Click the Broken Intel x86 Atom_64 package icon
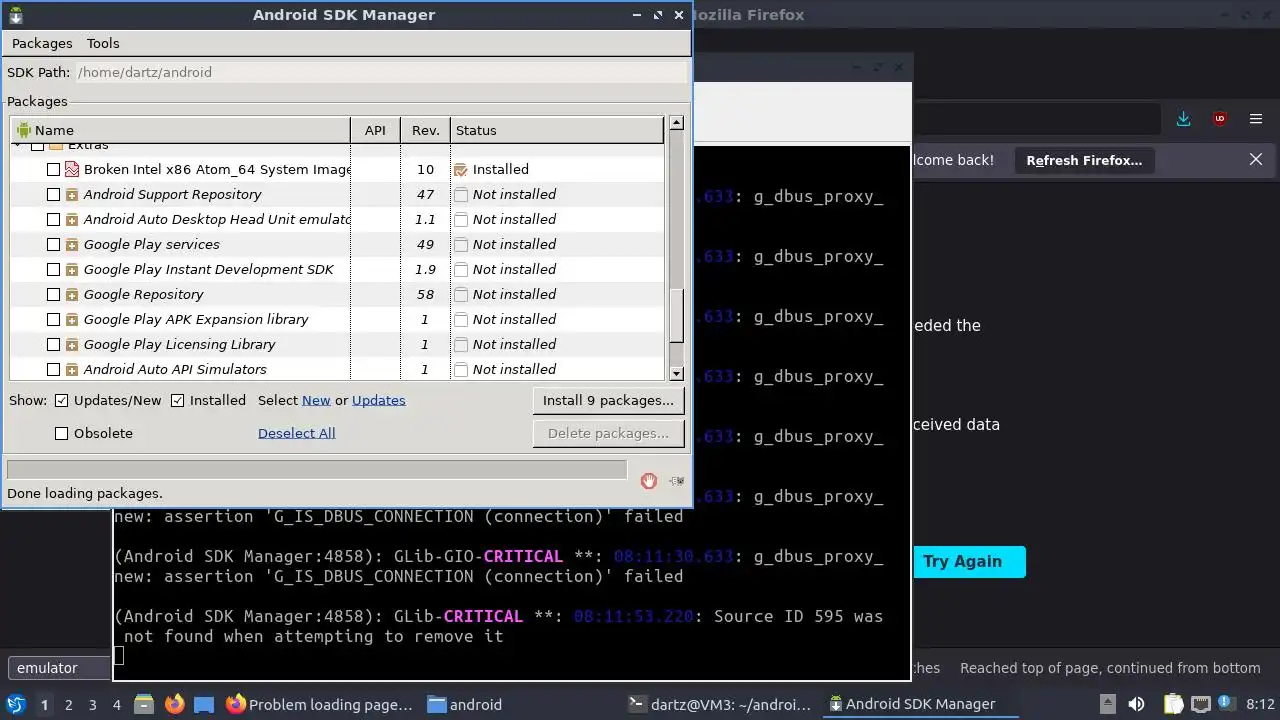 [x=72, y=170]
